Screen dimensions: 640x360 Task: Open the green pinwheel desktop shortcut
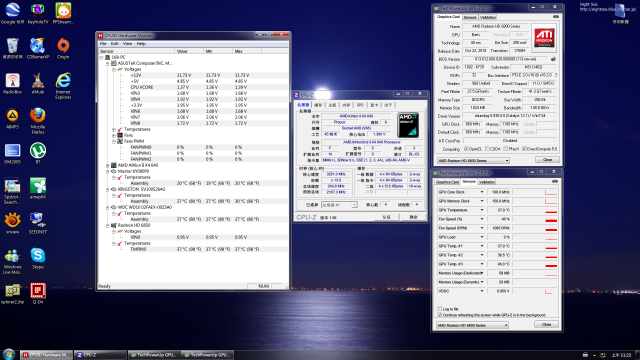[x=38, y=189]
